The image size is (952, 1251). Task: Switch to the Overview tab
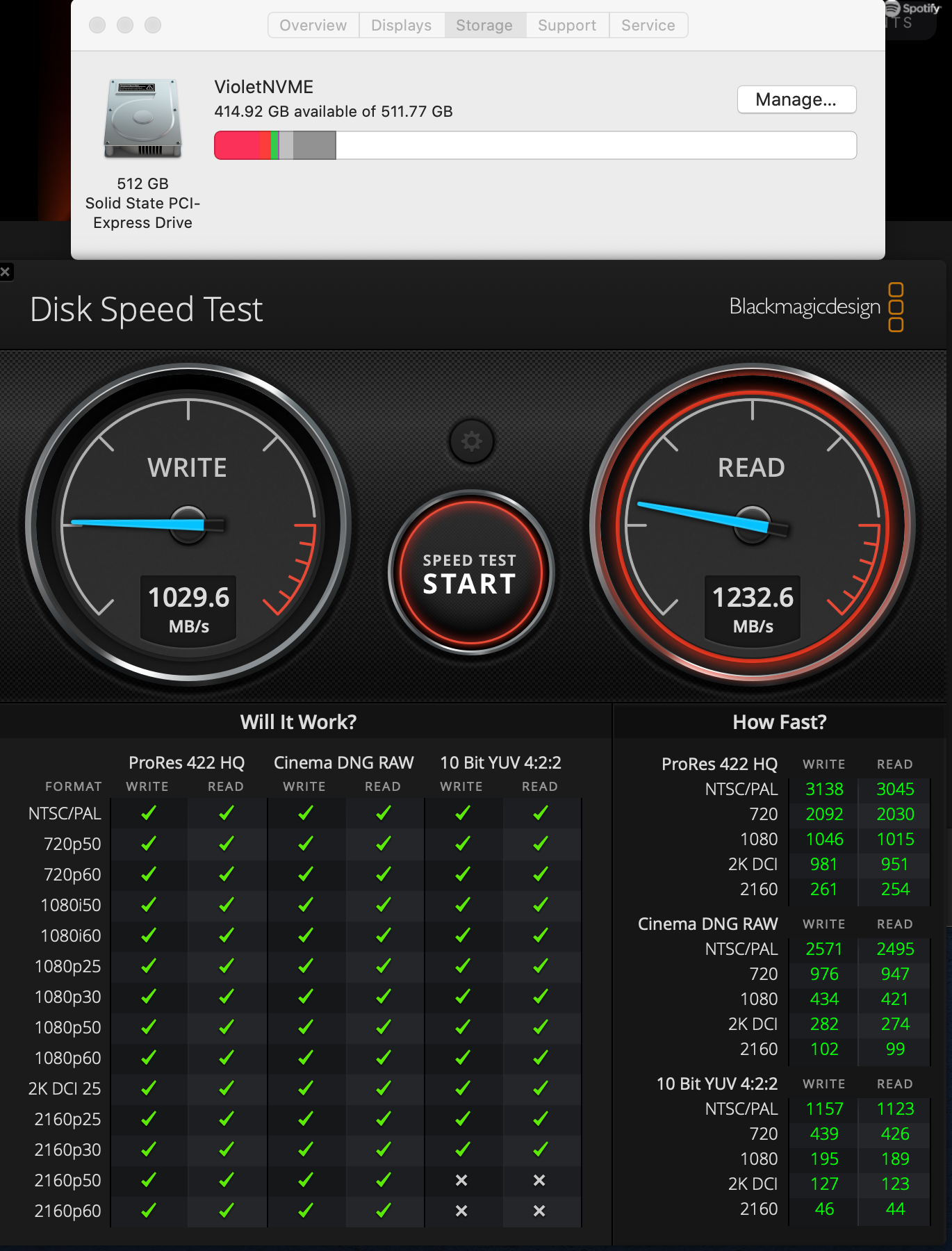click(313, 25)
